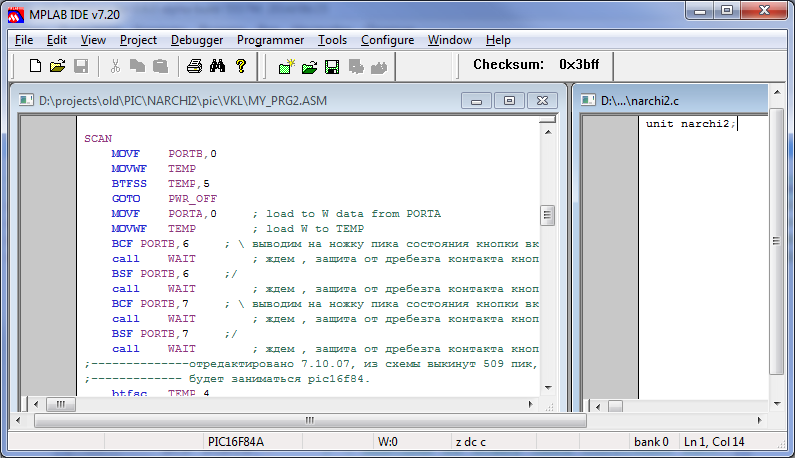Screen dimensions: 795x458
Task: Click MY_PRG2.ASM window document icon
Action: (x=26, y=100)
